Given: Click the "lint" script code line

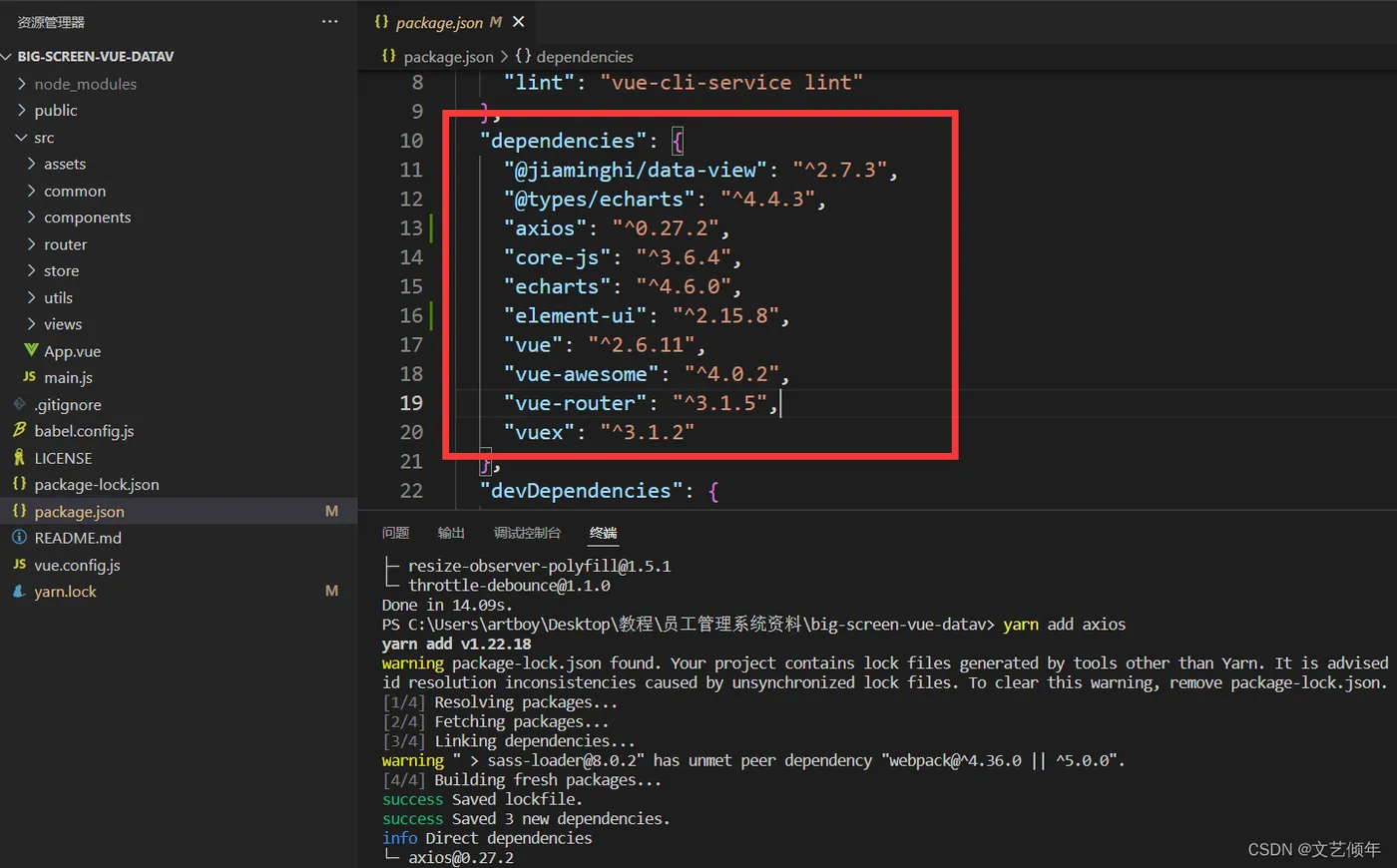Looking at the screenshot, I should [x=684, y=83].
